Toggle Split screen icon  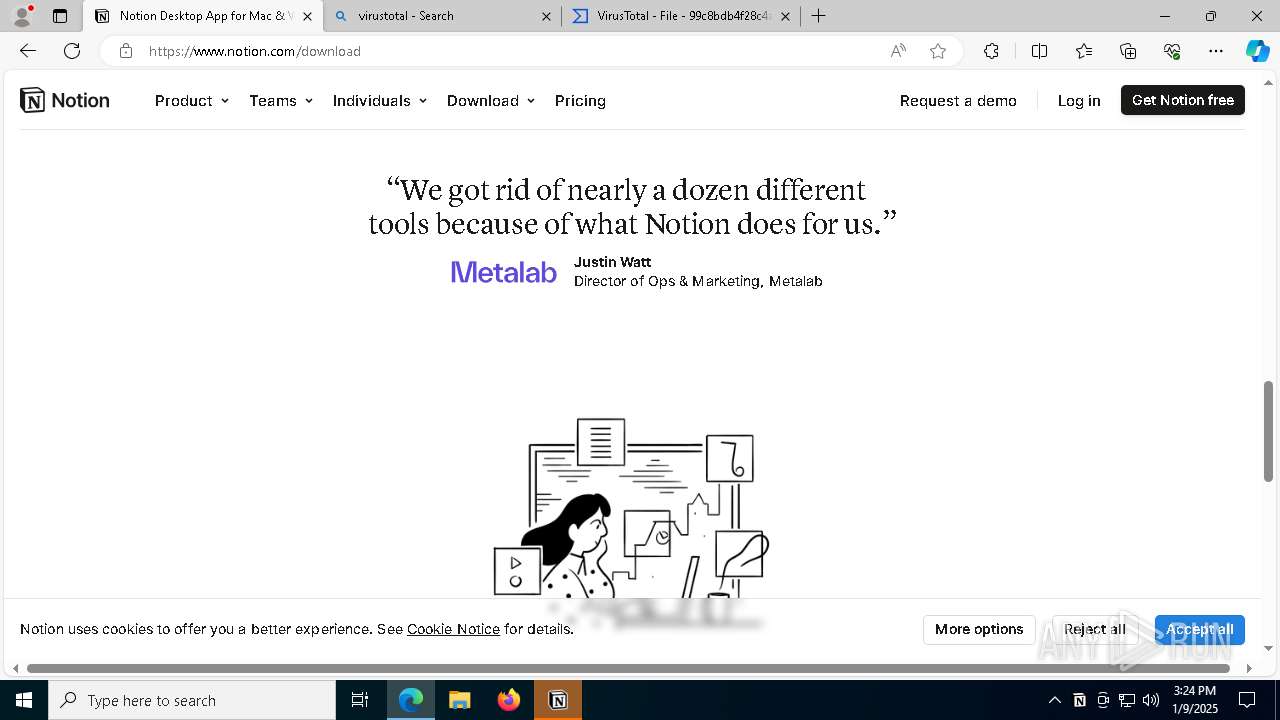(x=1039, y=51)
